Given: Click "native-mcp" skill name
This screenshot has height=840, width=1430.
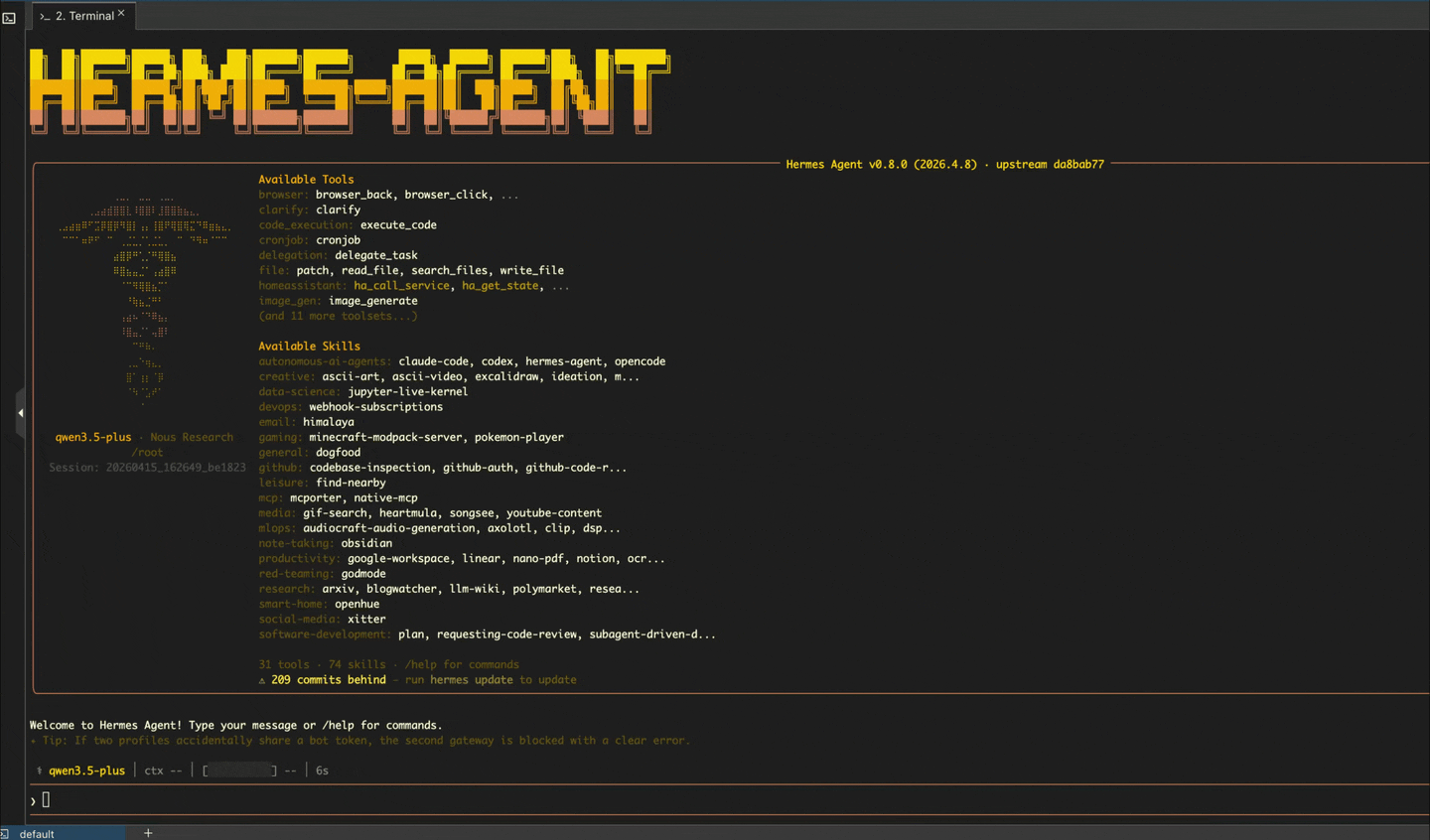Looking at the screenshot, I should point(385,498).
